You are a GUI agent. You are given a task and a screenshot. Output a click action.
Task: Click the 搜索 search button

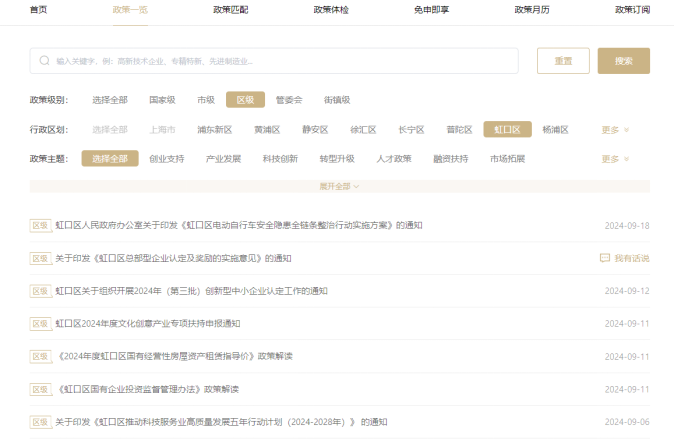(x=624, y=61)
